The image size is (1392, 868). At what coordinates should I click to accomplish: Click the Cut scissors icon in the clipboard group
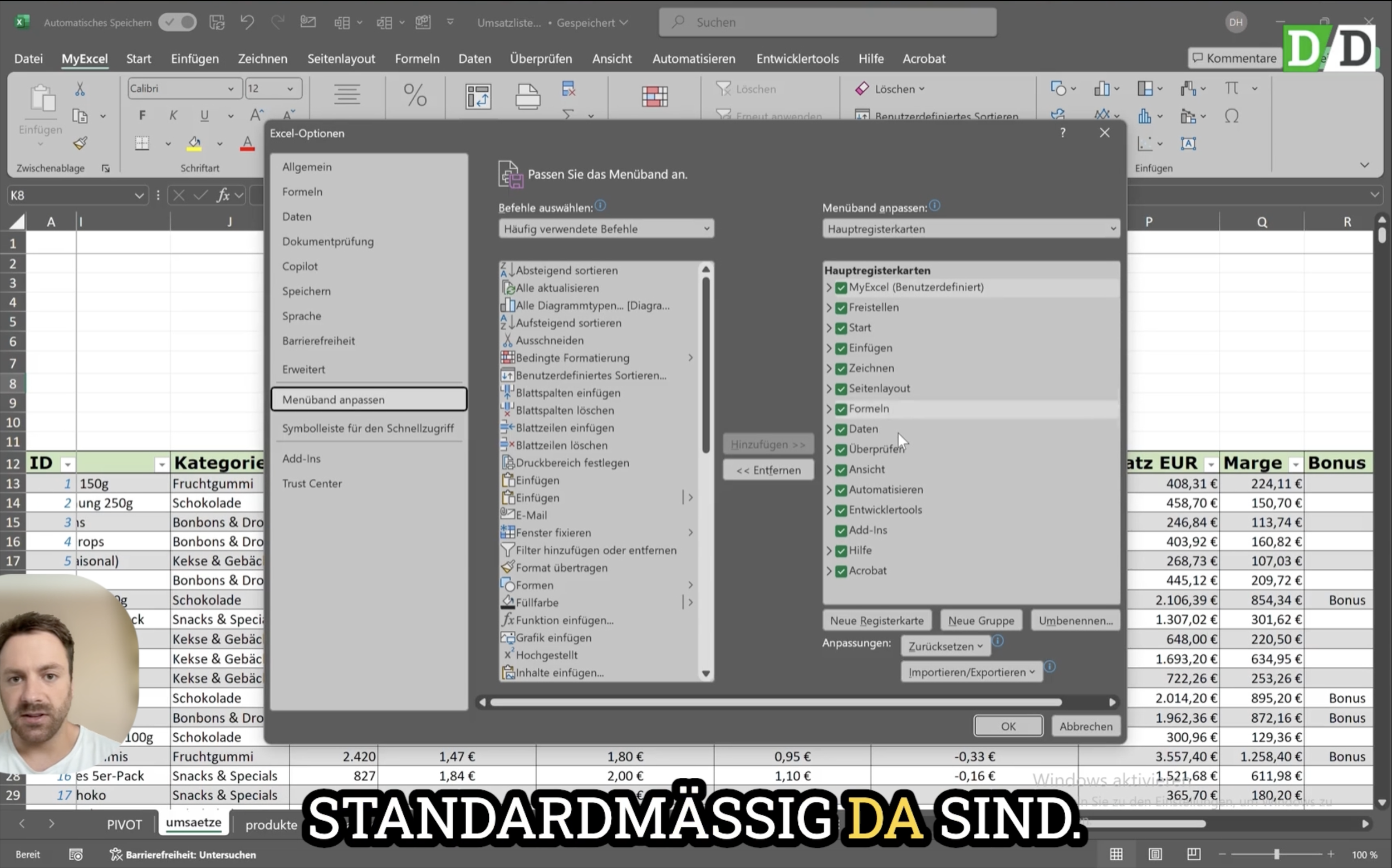[80, 89]
